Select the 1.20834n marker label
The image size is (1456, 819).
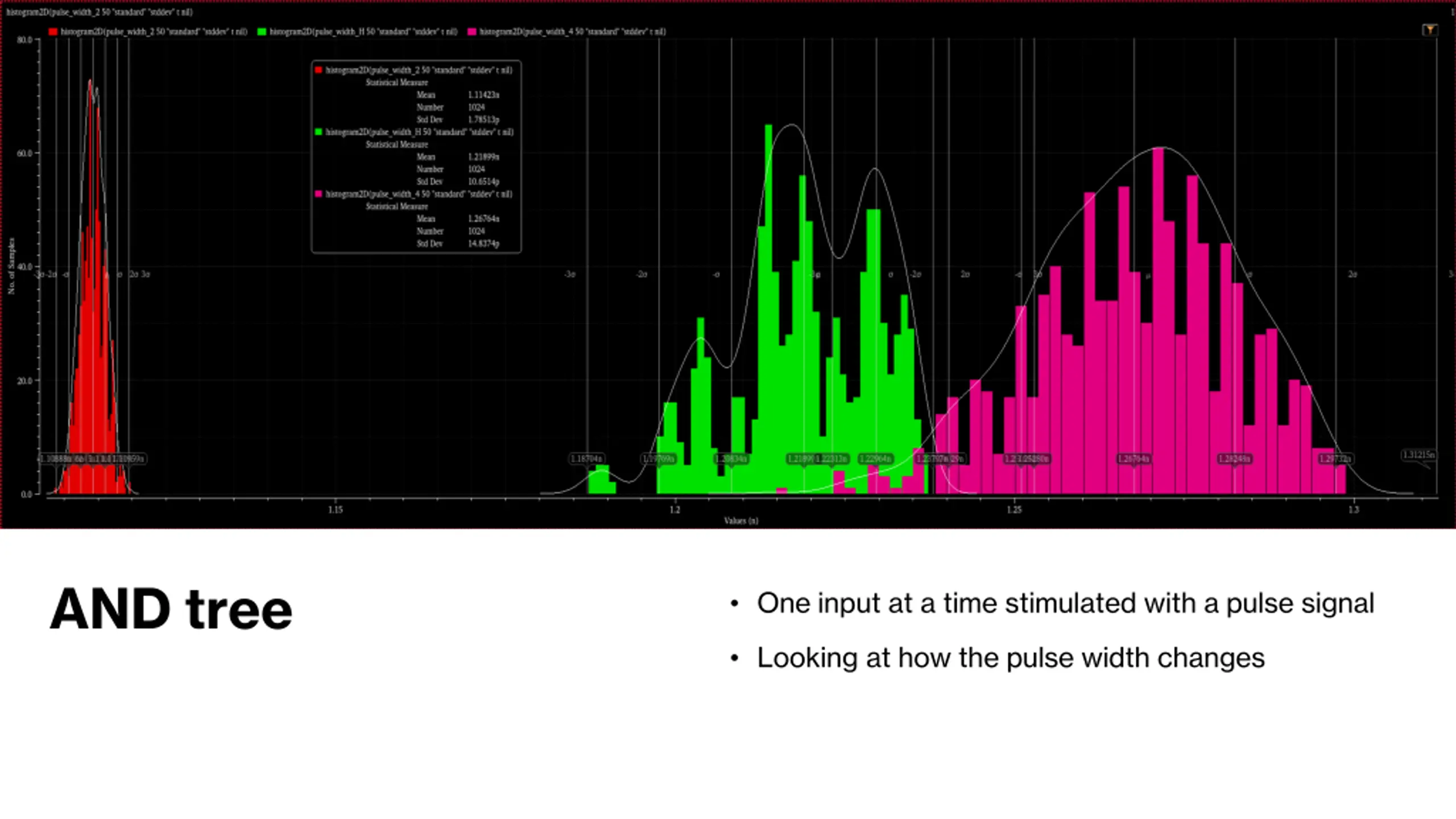(731, 458)
